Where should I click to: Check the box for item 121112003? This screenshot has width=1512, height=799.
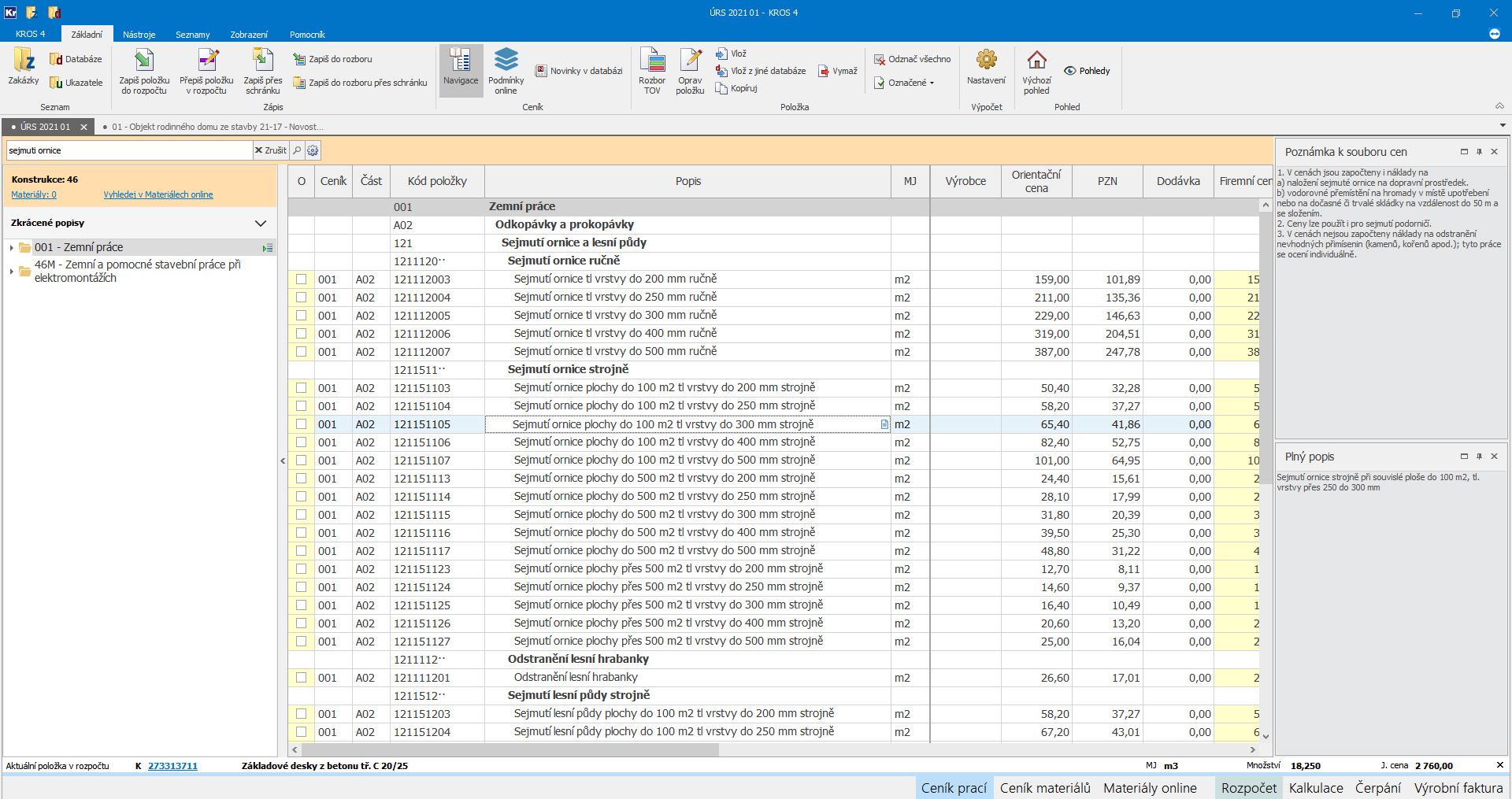point(301,279)
